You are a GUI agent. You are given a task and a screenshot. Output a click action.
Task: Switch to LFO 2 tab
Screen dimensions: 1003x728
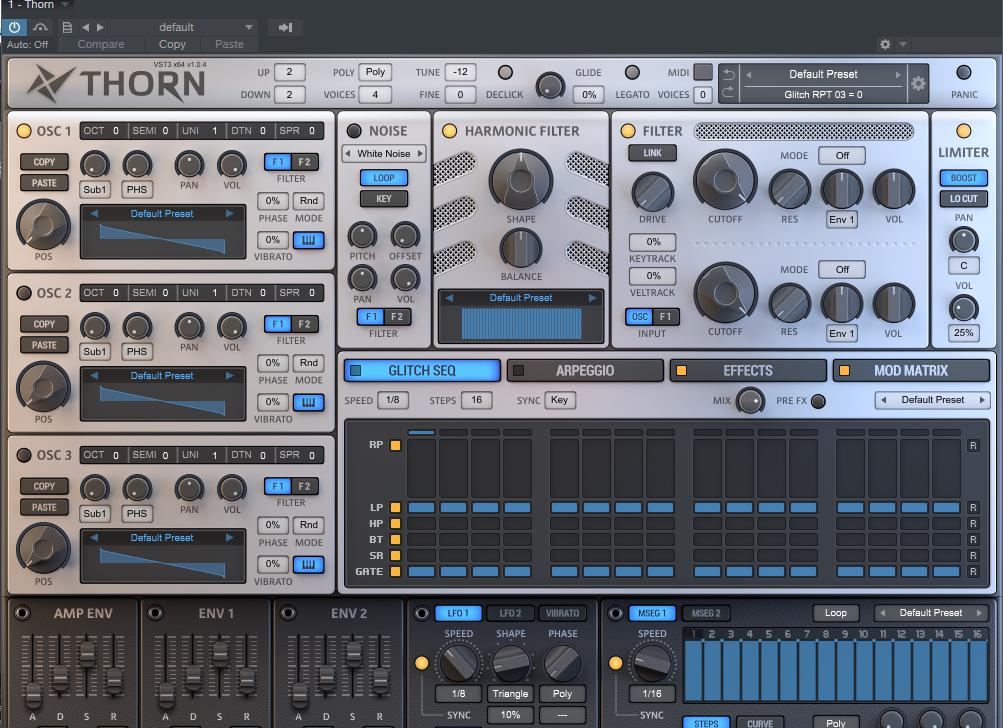[510, 613]
